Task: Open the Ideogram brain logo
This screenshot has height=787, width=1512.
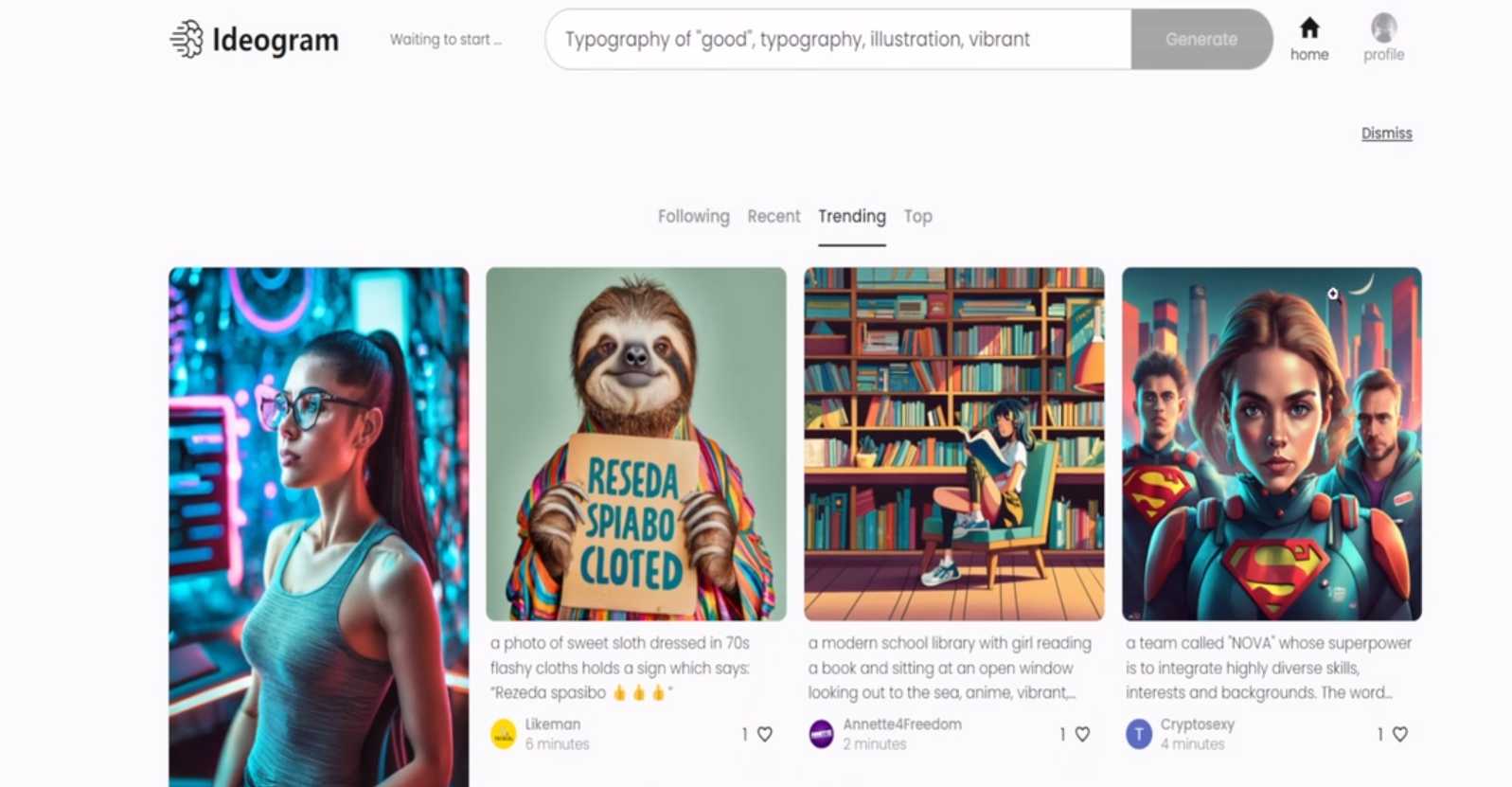Action: click(x=187, y=39)
